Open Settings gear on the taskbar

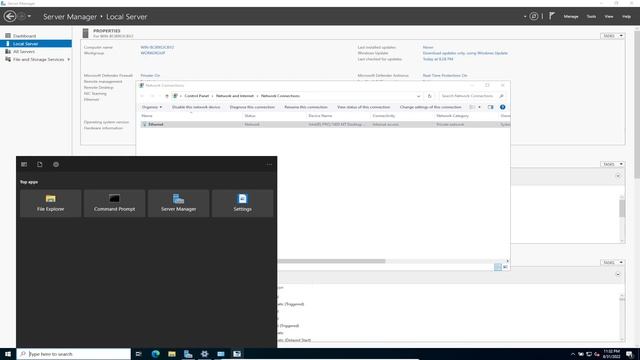click(204, 354)
